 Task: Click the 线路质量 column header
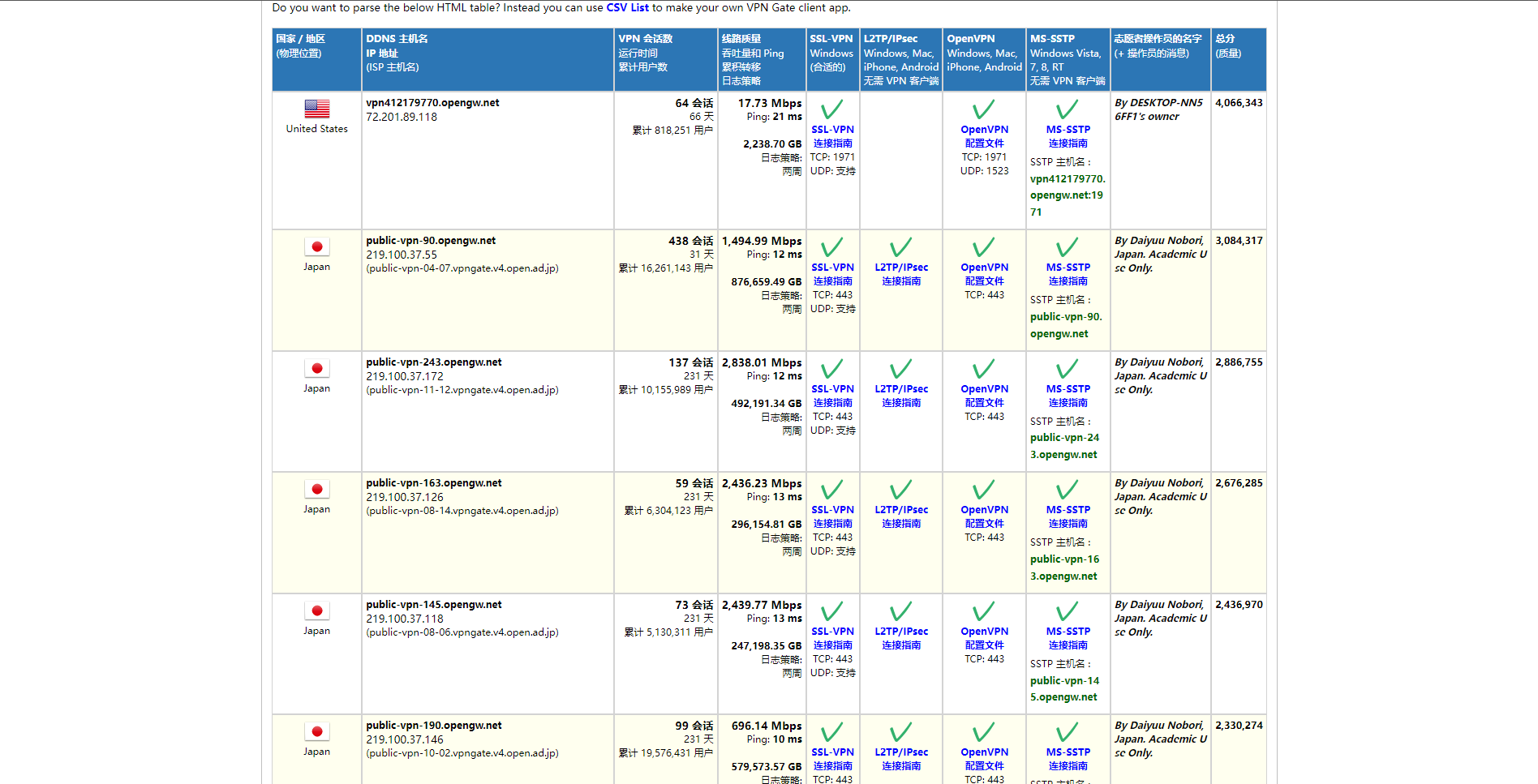pyautogui.click(x=762, y=60)
